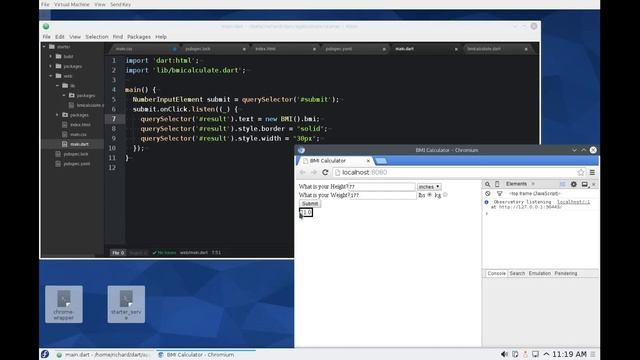Image resolution: width=640 pixels, height=360 pixels.
Task: Open the Atom File menu
Action: [47, 37]
